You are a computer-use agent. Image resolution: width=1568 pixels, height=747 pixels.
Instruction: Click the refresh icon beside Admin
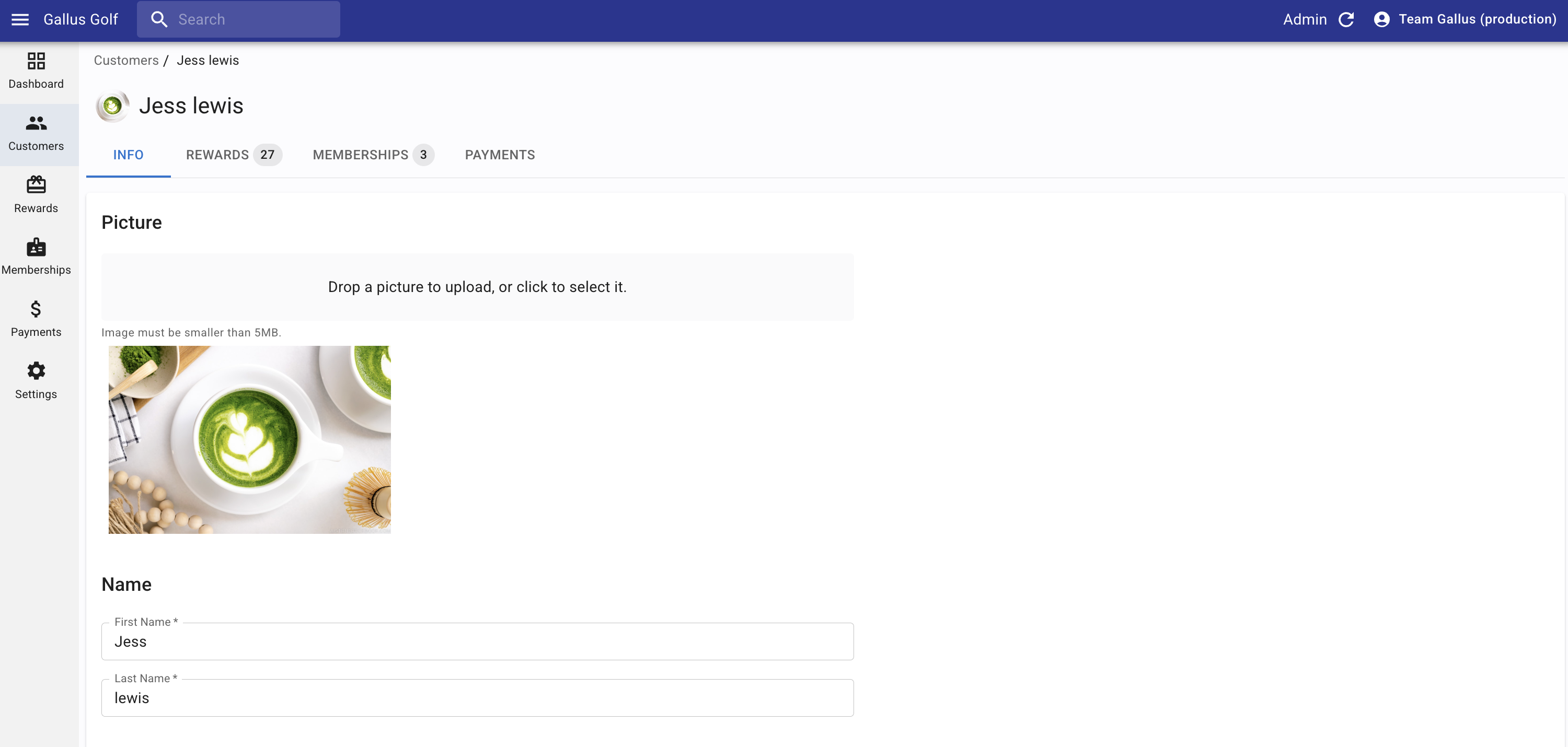pyautogui.click(x=1346, y=19)
